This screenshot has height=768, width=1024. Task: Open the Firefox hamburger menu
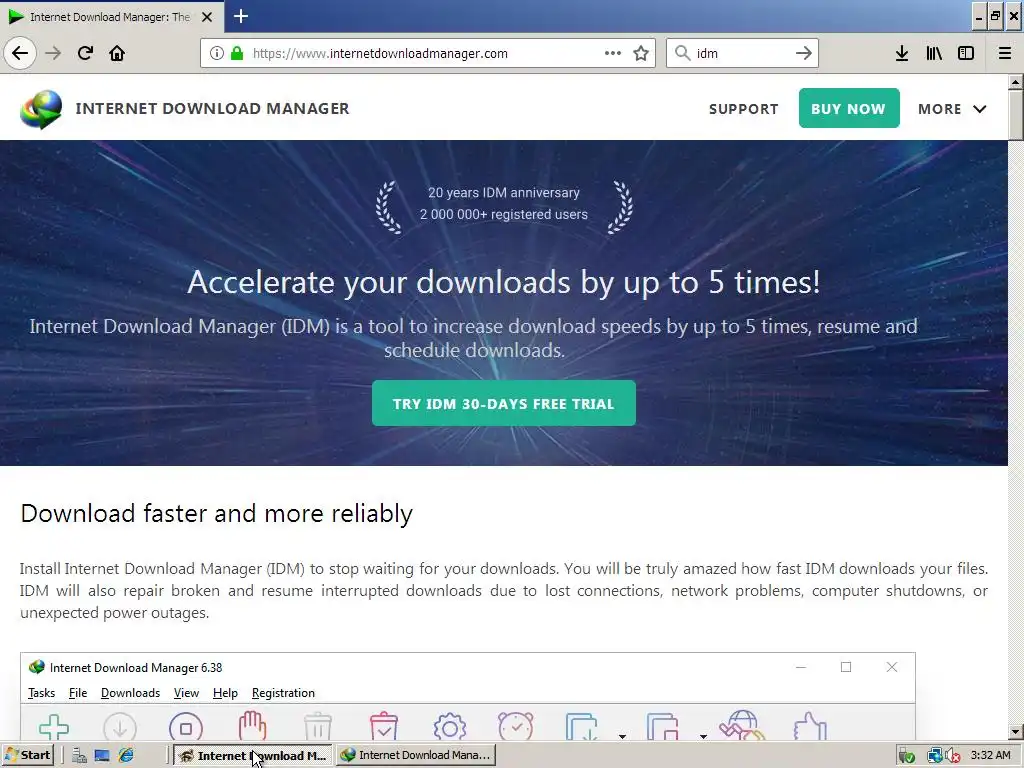pos(1005,53)
